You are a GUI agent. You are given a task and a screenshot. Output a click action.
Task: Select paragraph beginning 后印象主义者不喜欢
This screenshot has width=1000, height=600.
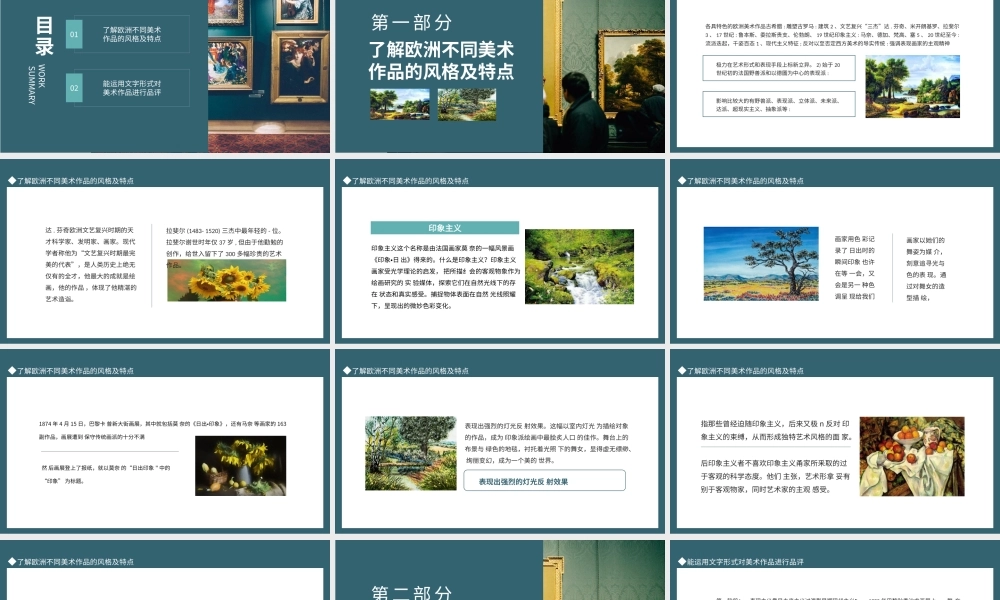tap(775, 476)
